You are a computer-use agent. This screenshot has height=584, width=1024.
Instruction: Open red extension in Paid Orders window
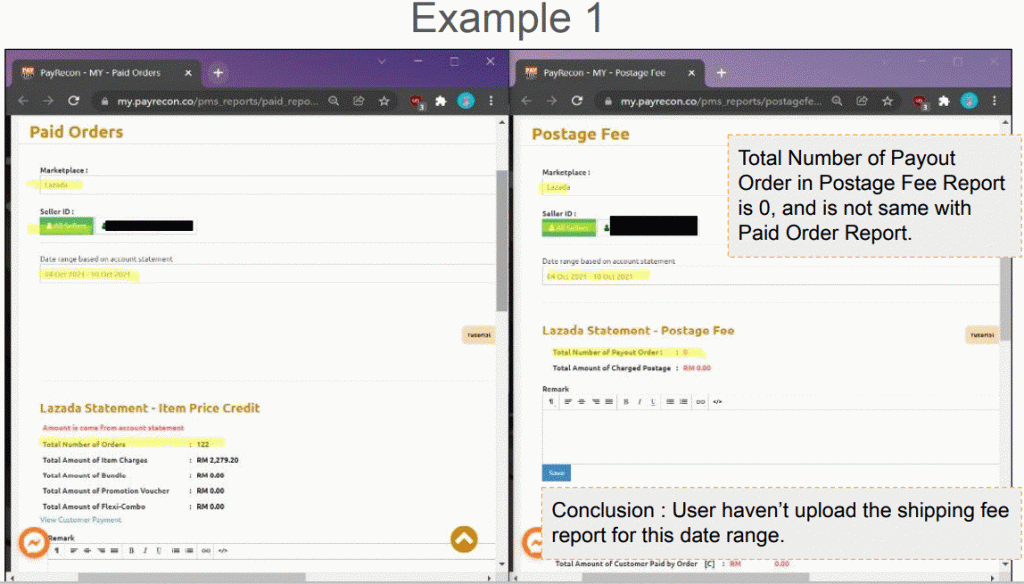(x=415, y=102)
